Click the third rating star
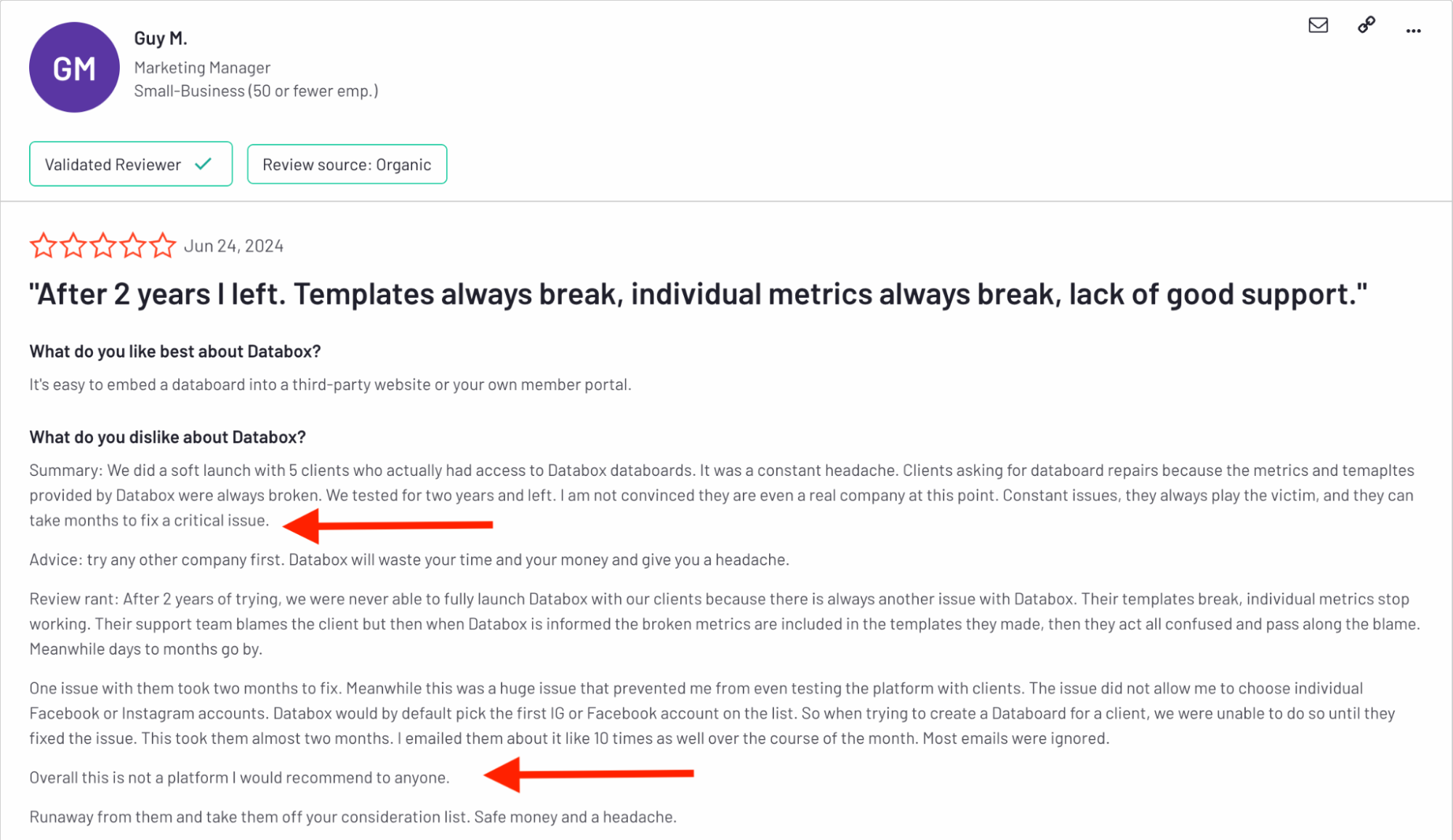The width and height of the screenshot is (1453, 840). tap(102, 245)
